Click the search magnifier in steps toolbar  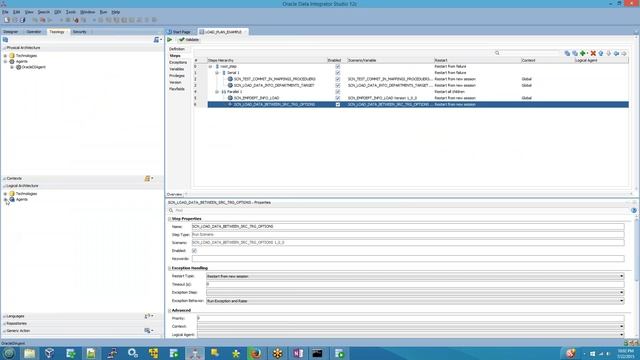497,53
